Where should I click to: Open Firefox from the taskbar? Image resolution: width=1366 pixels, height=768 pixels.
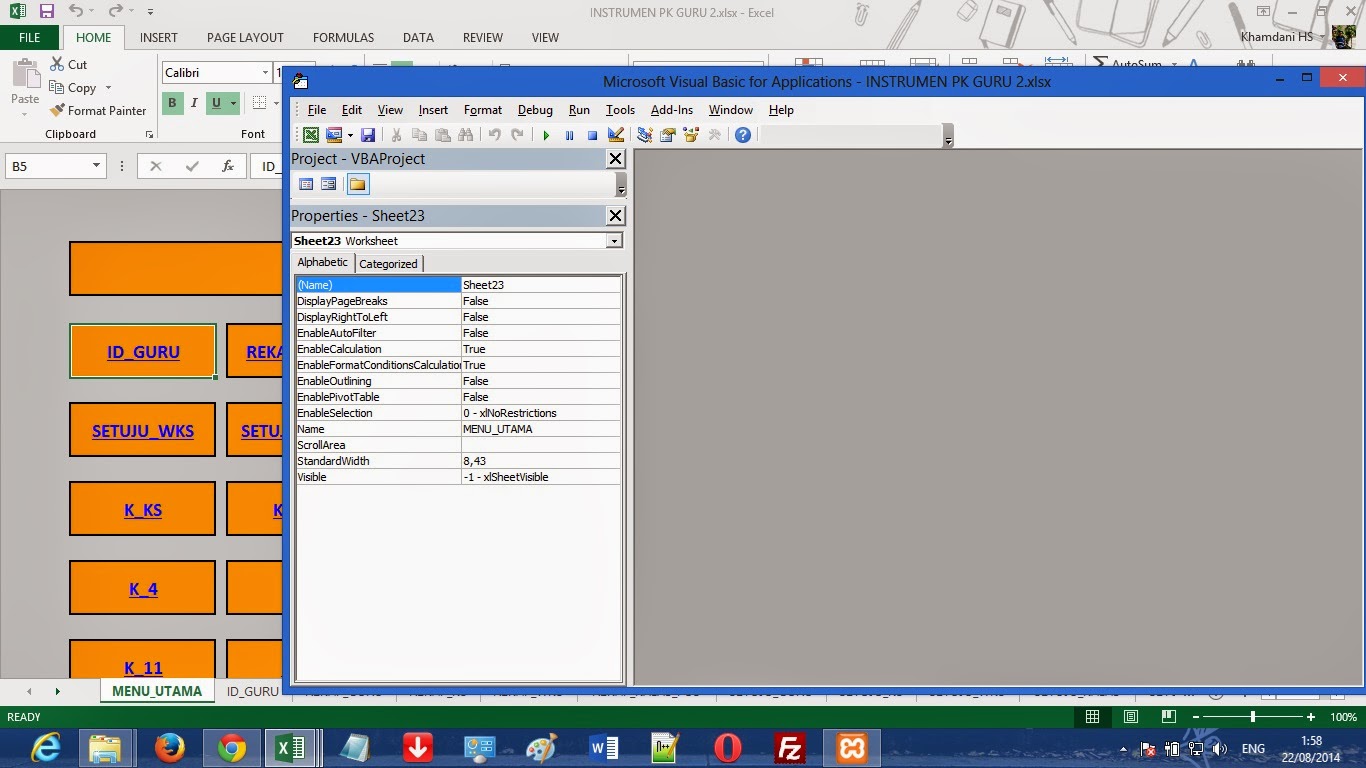(169, 747)
